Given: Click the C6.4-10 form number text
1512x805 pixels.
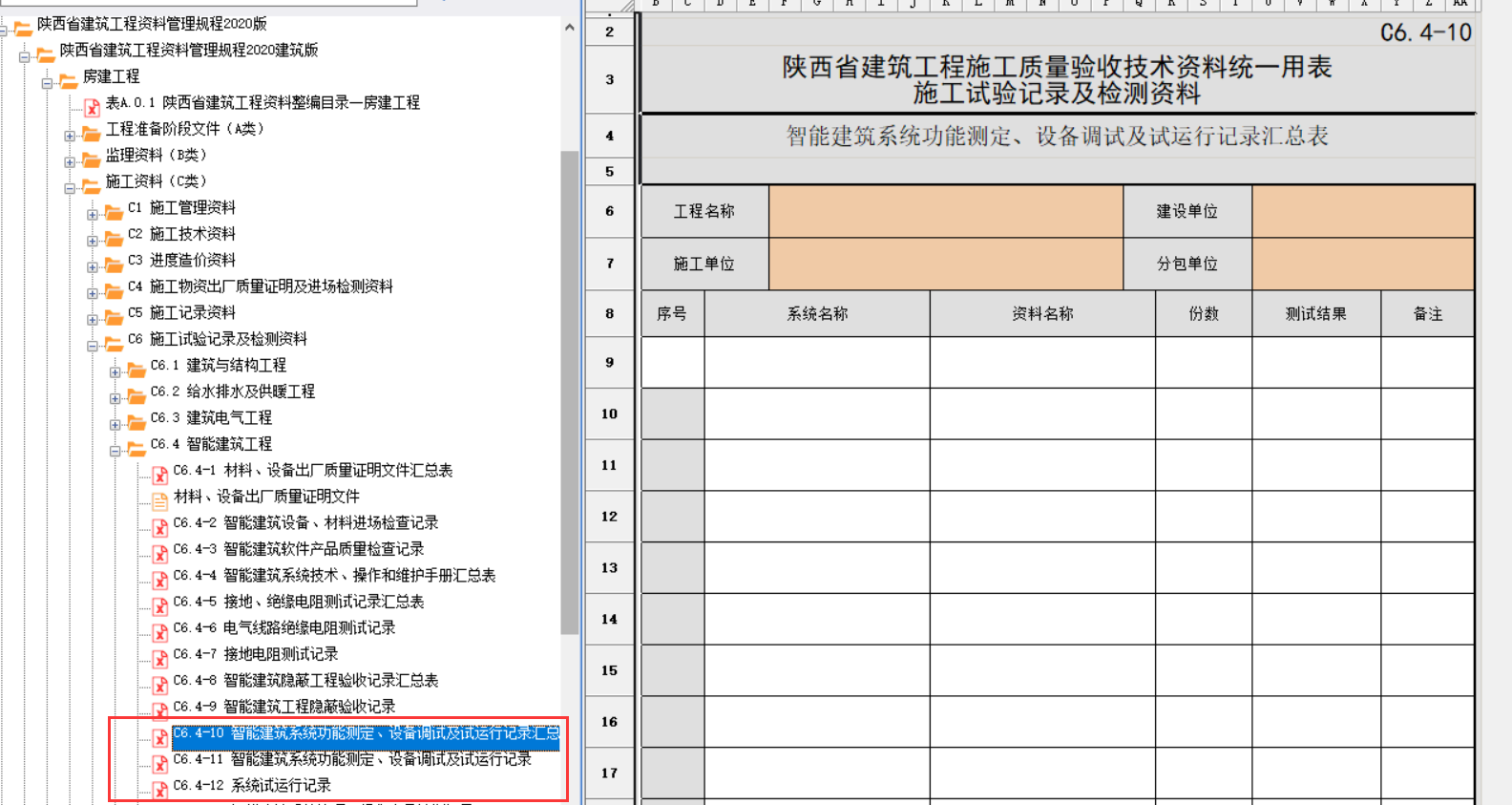Looking at the screenshot, I should [x=1425, y=32].
